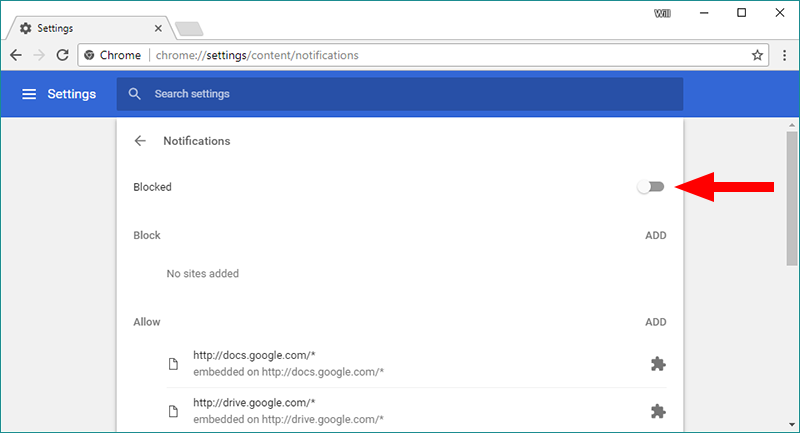Click the gear icon on Settings tab
800x433 pixels.
[26, 28]
